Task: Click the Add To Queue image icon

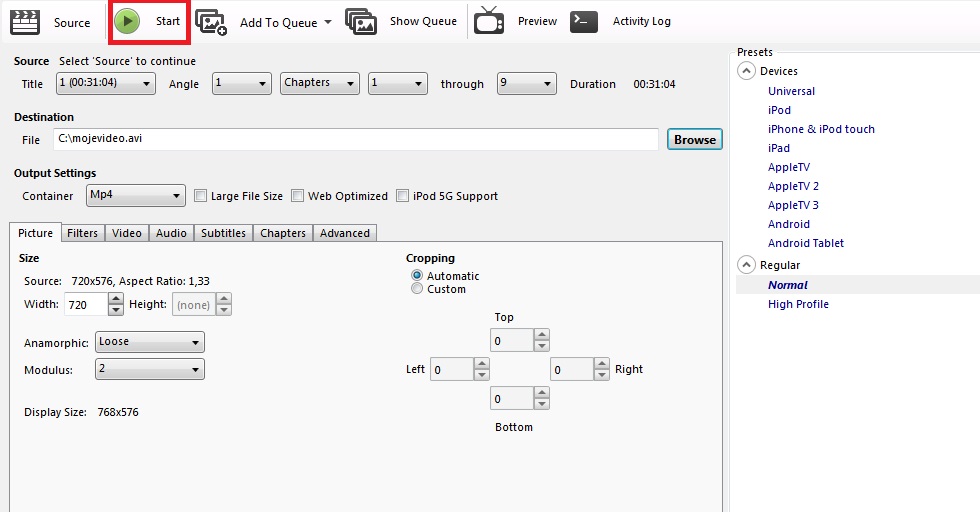Action: click(x=211, y=23)
